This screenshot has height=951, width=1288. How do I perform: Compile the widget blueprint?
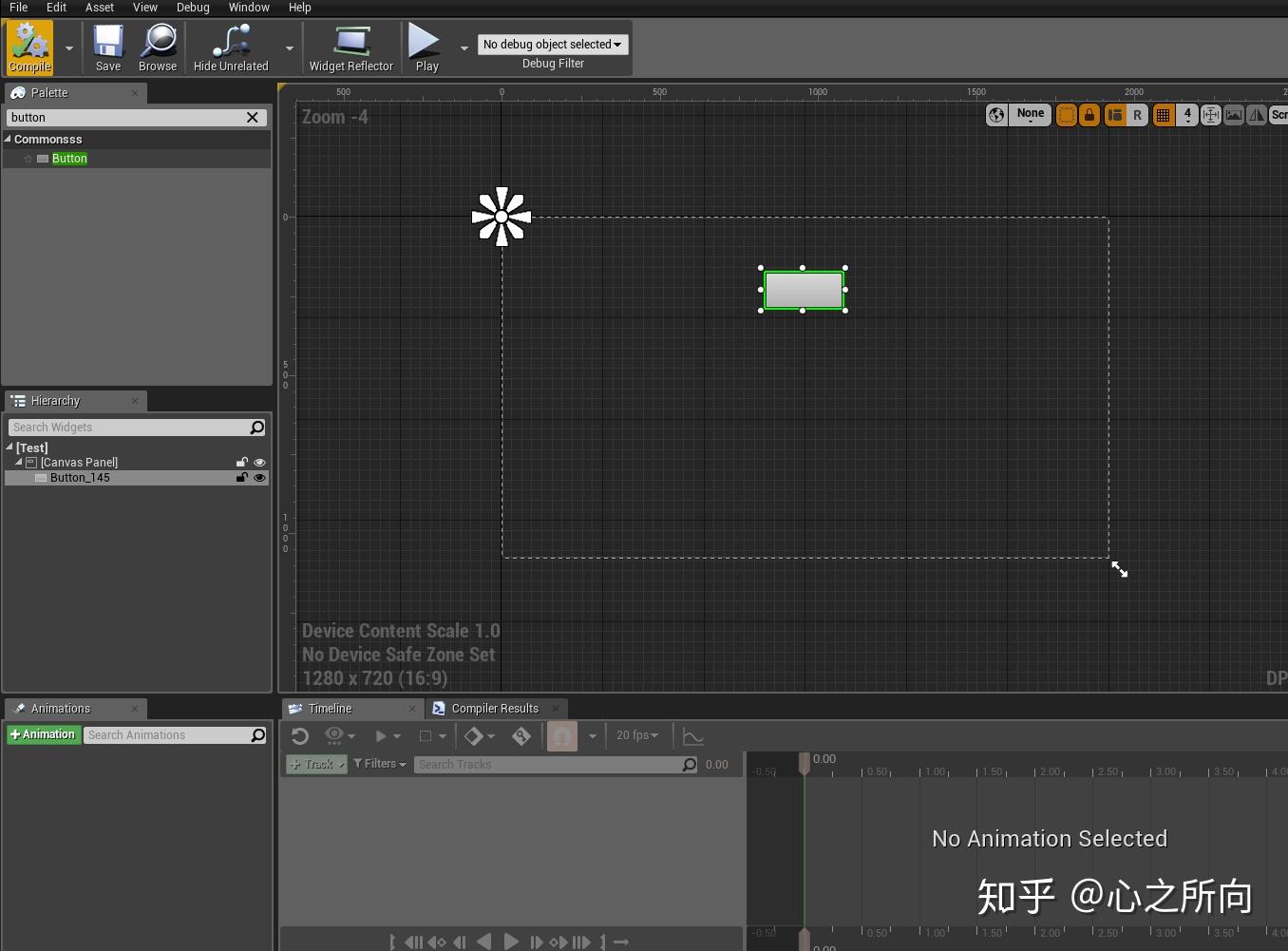[x=28, y=47]
